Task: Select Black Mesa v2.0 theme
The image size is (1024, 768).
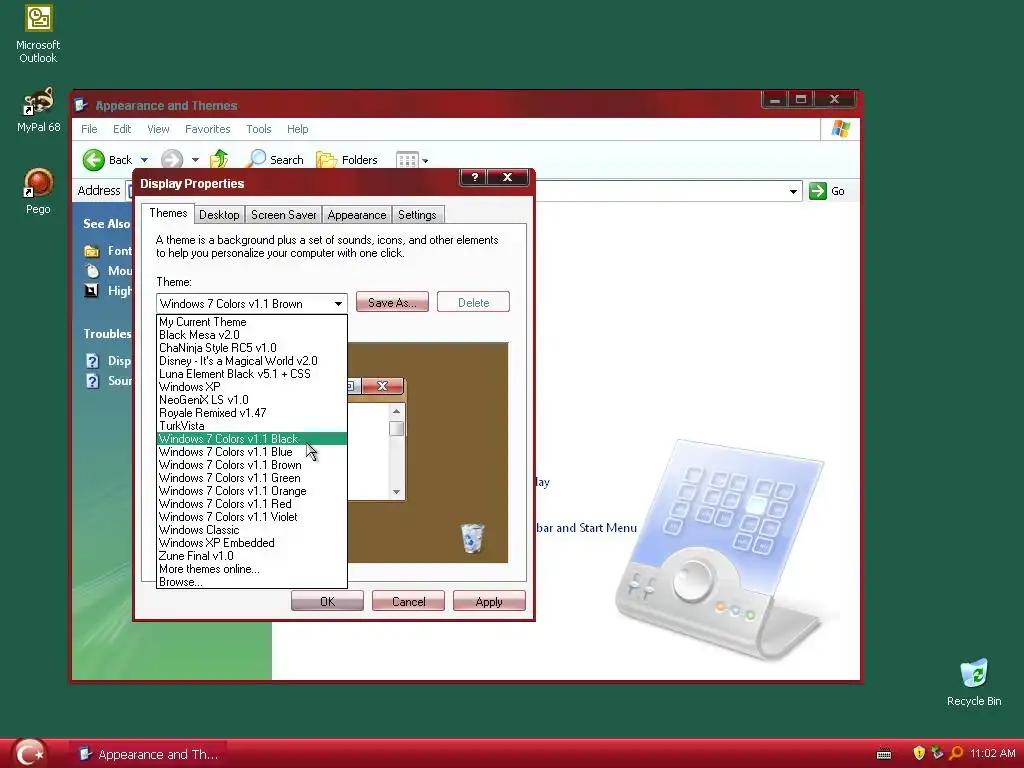Action: (x=252, y=335)
